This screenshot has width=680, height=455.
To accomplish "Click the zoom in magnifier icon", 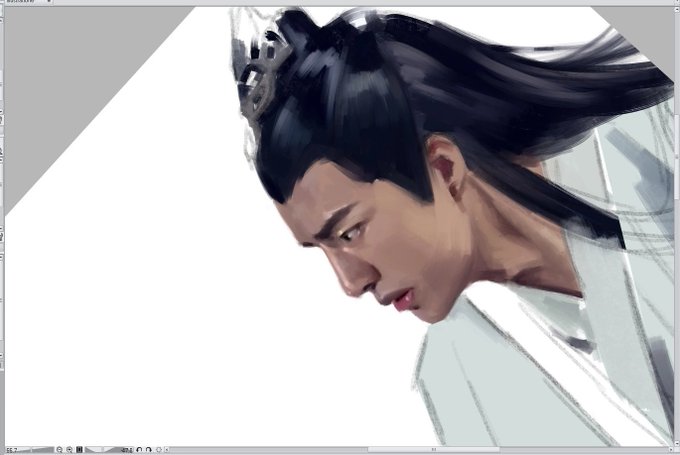I will (x=69, y=450).
